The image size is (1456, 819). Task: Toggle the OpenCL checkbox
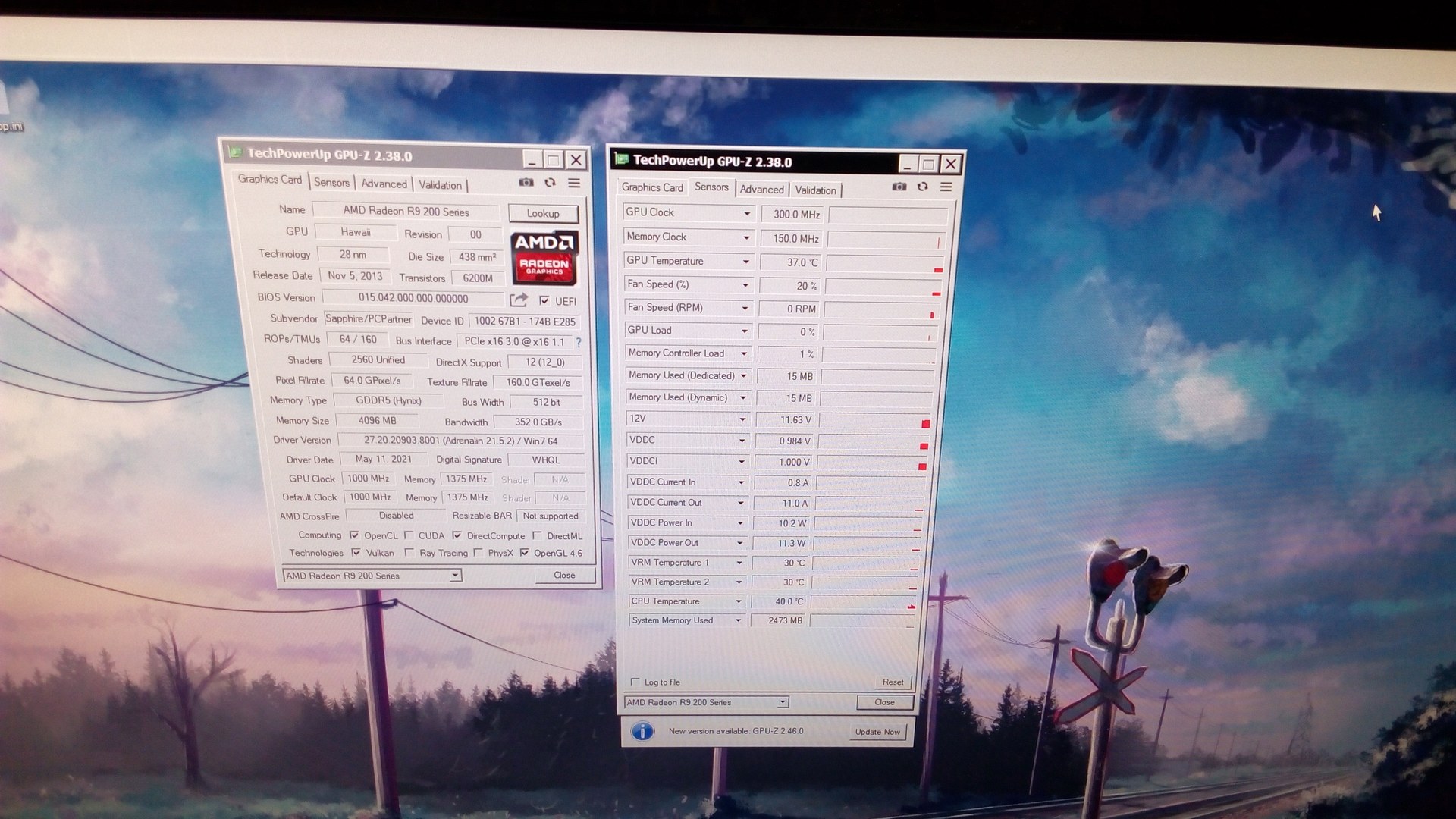(x=353, y=535)
